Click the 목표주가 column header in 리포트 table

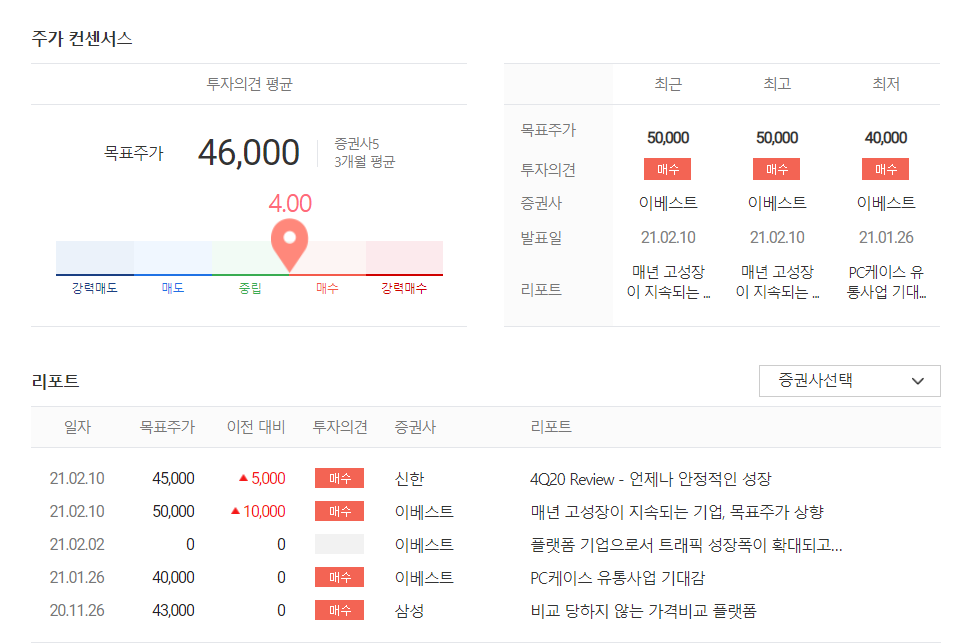(167, 427)
